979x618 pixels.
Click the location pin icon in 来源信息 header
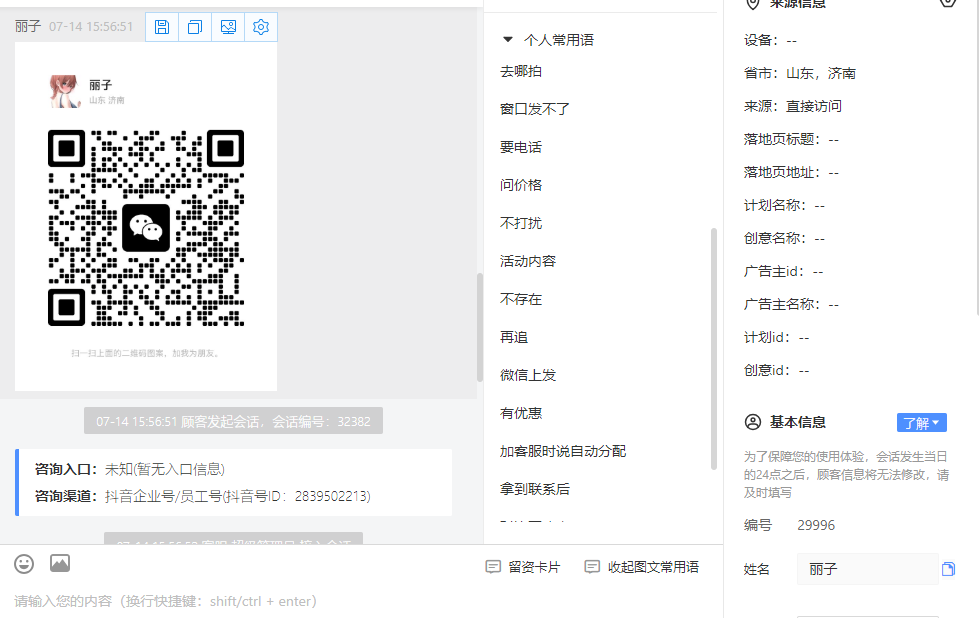point(753,4)
